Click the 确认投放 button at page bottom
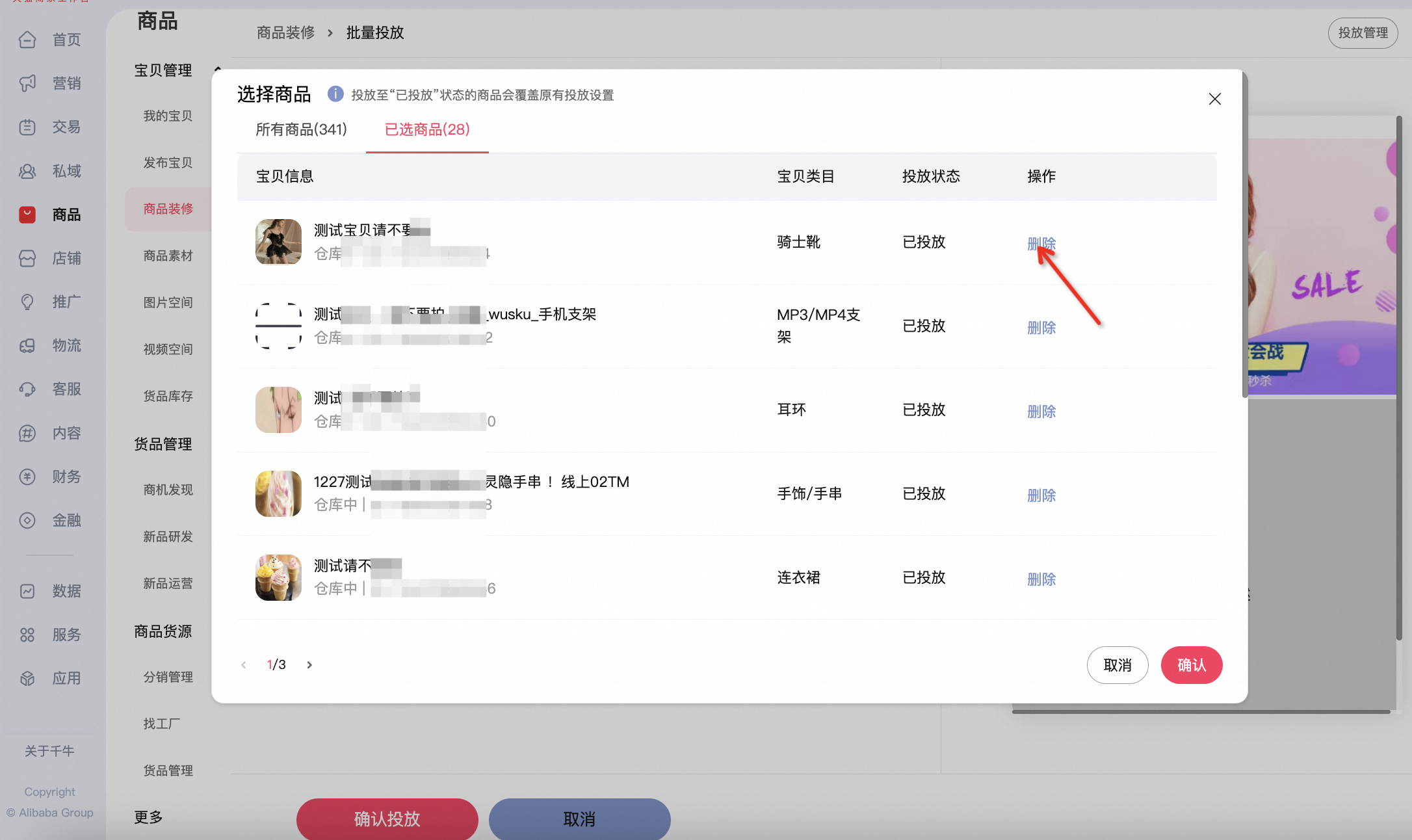This screenshot has width=1412, height=840. (387, 819)
